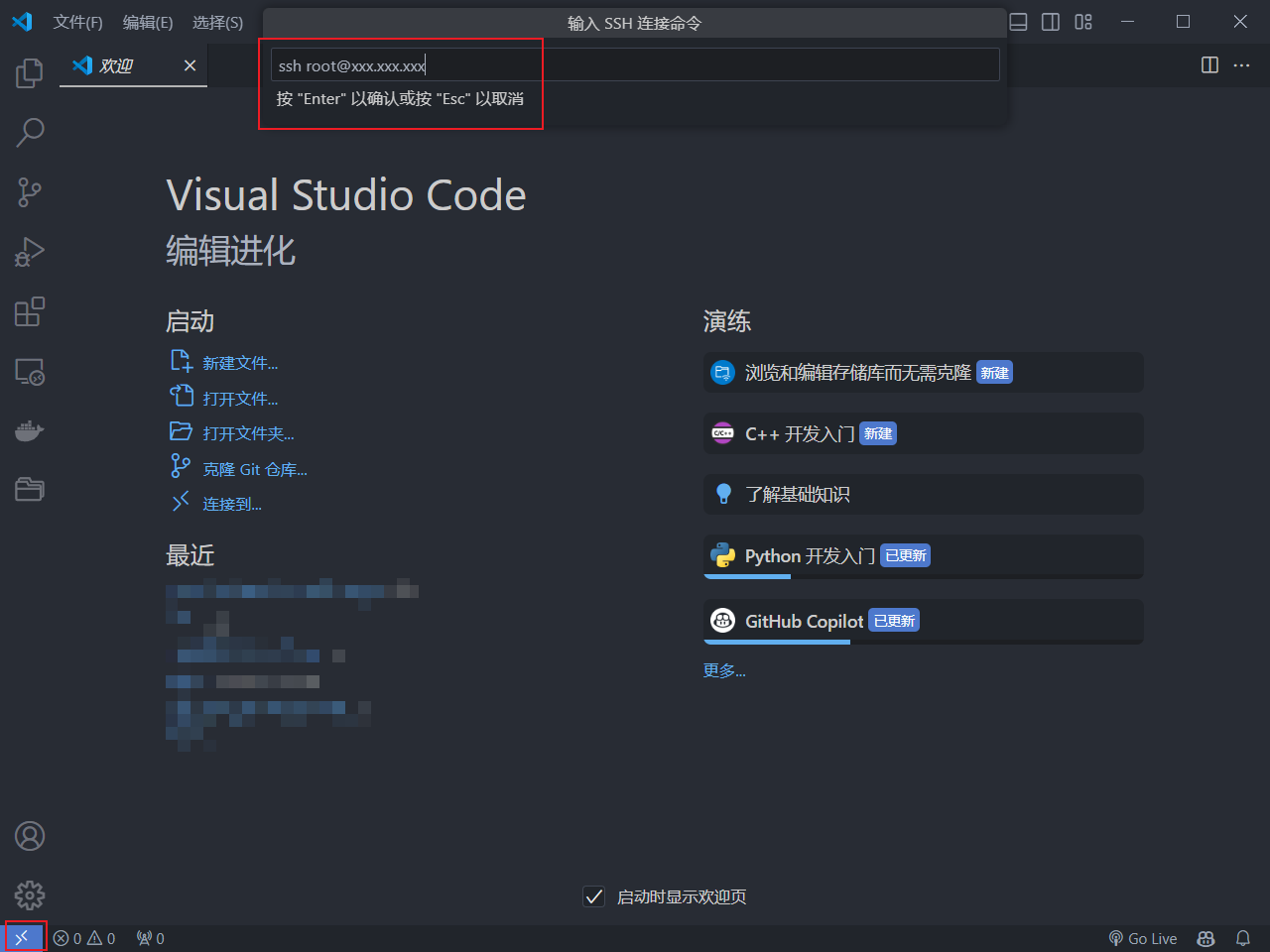The width and height of the screenshot is (1270, 952).
Task: Click the Python walkthrough icon
Action: (x=723, y=555)
